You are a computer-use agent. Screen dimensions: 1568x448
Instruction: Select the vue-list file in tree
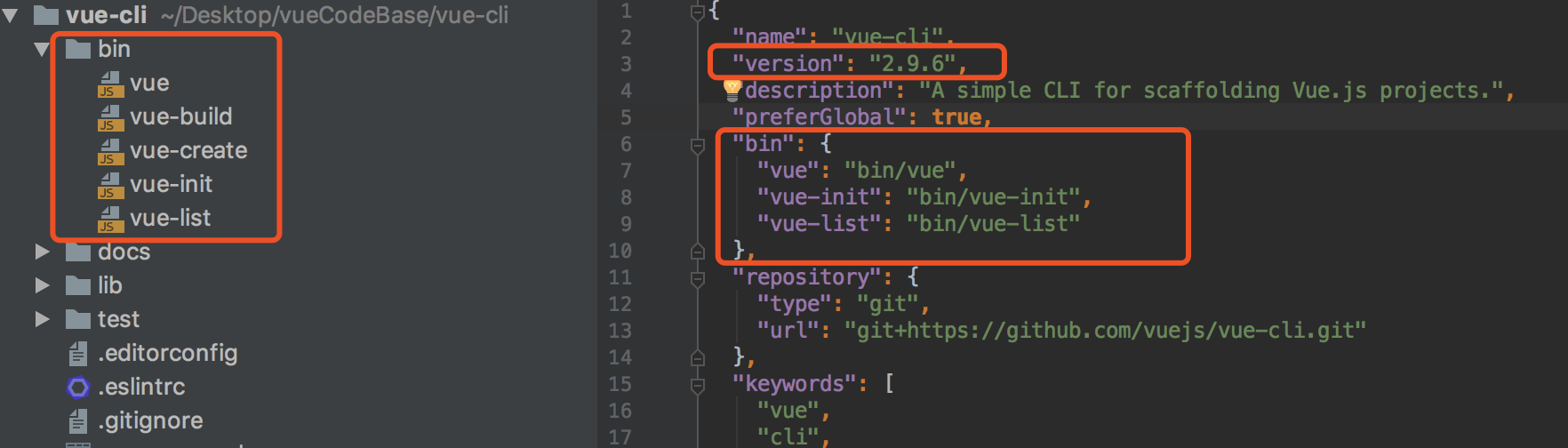pos(170,219)
